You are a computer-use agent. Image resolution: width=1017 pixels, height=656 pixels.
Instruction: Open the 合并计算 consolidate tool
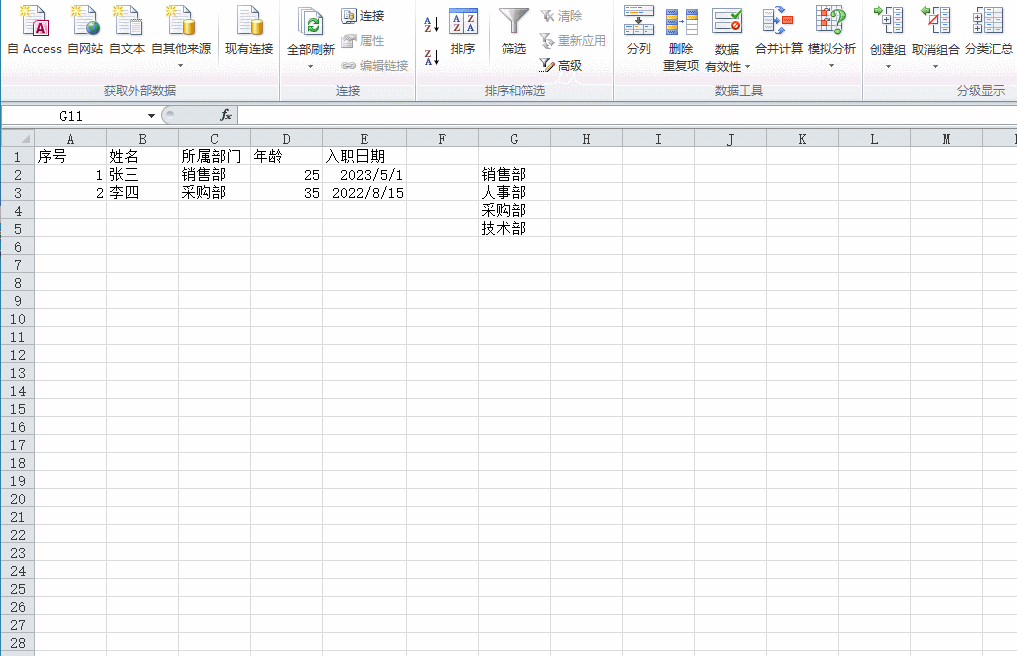pyautogui.click(x=778, y=30)
